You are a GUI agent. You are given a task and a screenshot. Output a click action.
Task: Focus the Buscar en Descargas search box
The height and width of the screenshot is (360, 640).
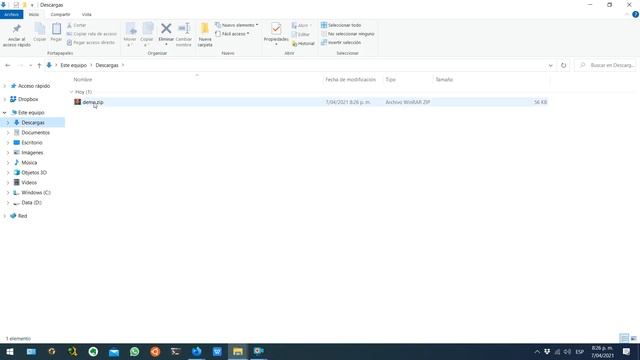click(x=605, y=65)
